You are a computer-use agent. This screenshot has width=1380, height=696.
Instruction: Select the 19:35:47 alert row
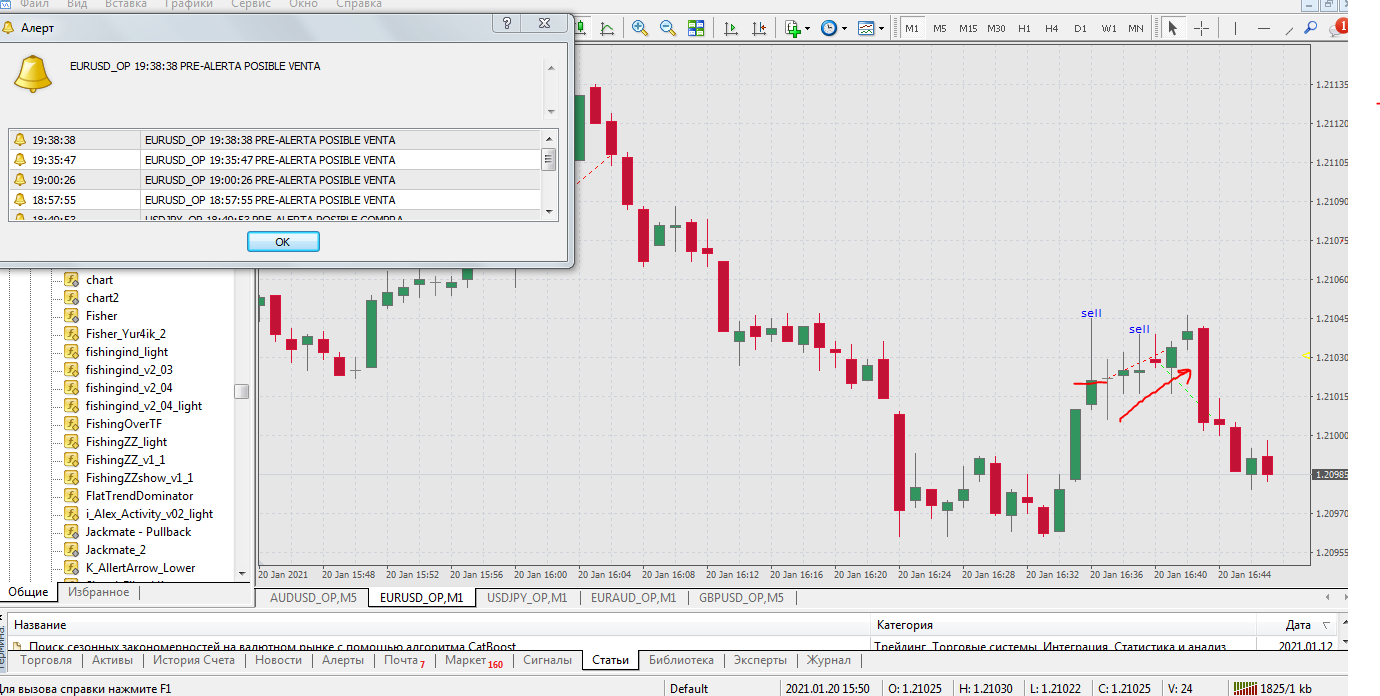pos(275,160)
